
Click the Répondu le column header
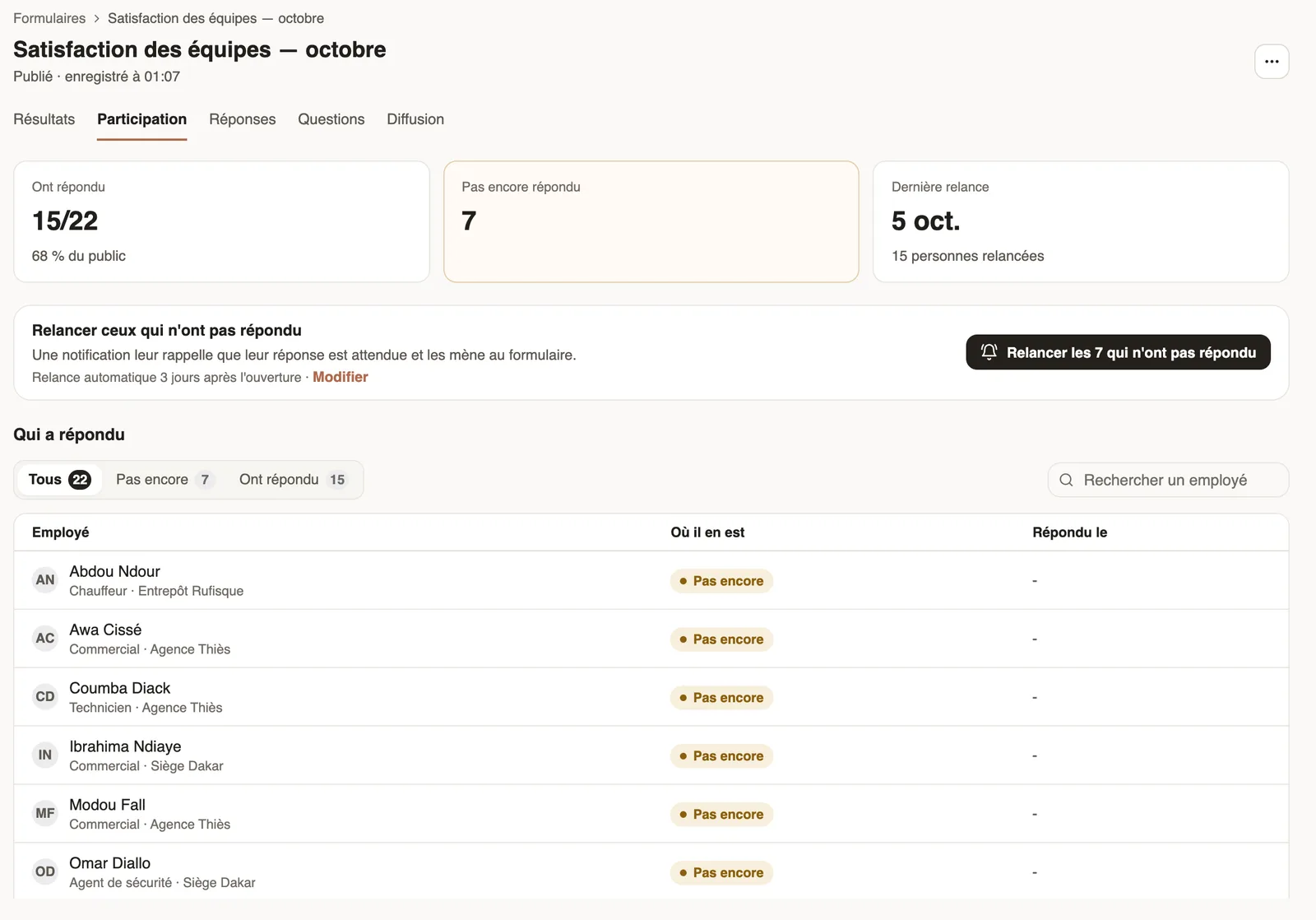click(x=1070, y=532)
